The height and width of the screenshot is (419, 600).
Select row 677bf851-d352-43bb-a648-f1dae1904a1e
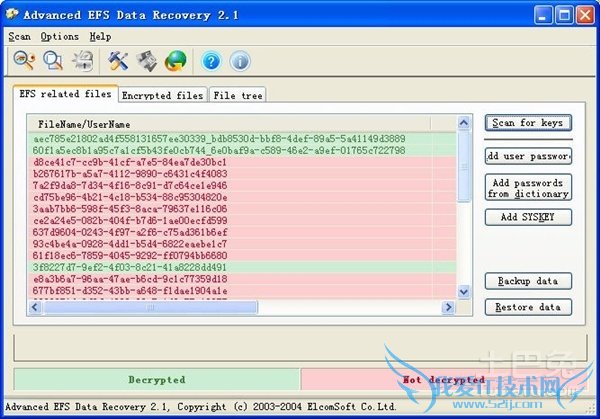[242, 291]
